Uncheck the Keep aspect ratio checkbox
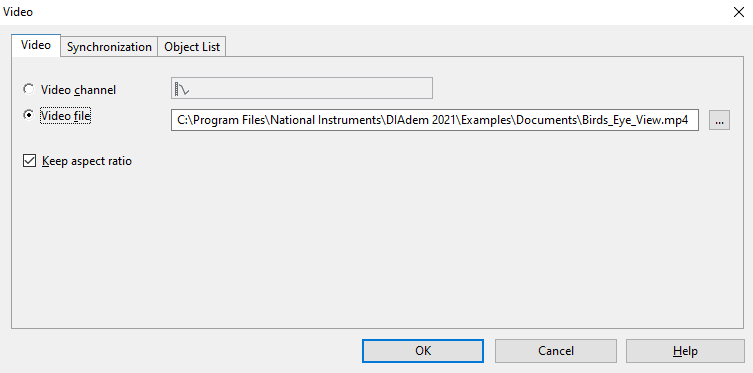This screenshot has height=373, width=753. click(x=29, y=161)
